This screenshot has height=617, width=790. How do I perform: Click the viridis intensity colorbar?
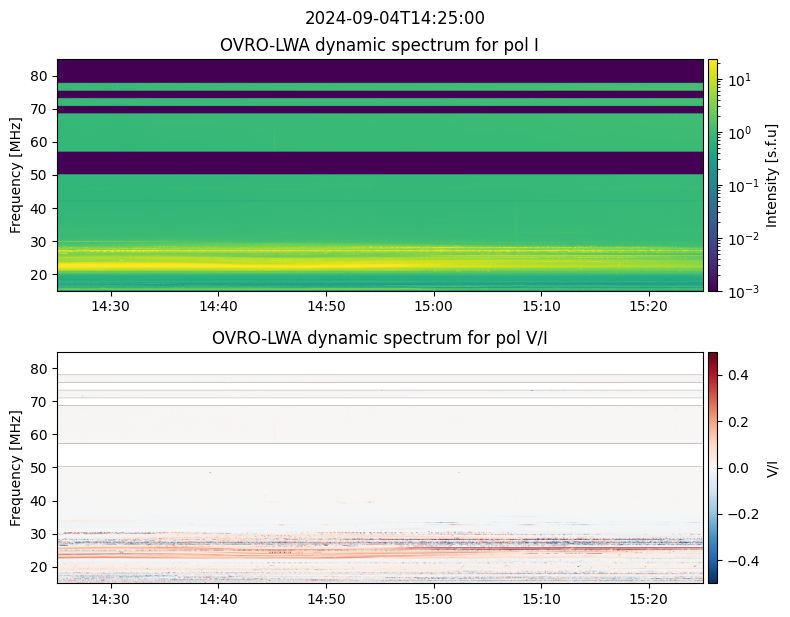pos(713,175)
